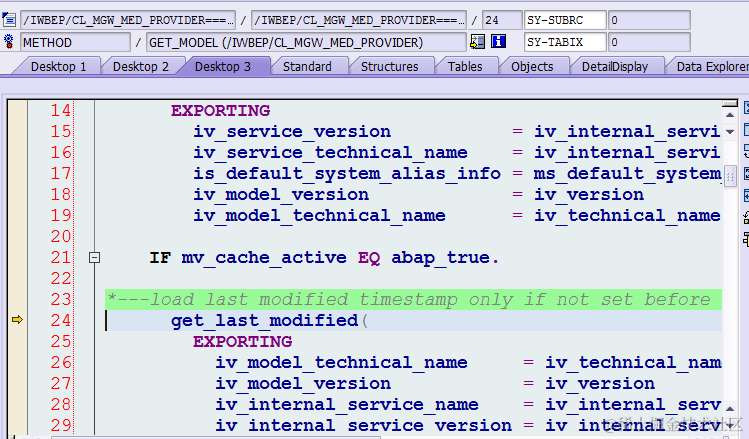749x439 pixels.
Task: Click ms_default_system value on line 17
Action: pyautogui.click(x=627, y=174)
